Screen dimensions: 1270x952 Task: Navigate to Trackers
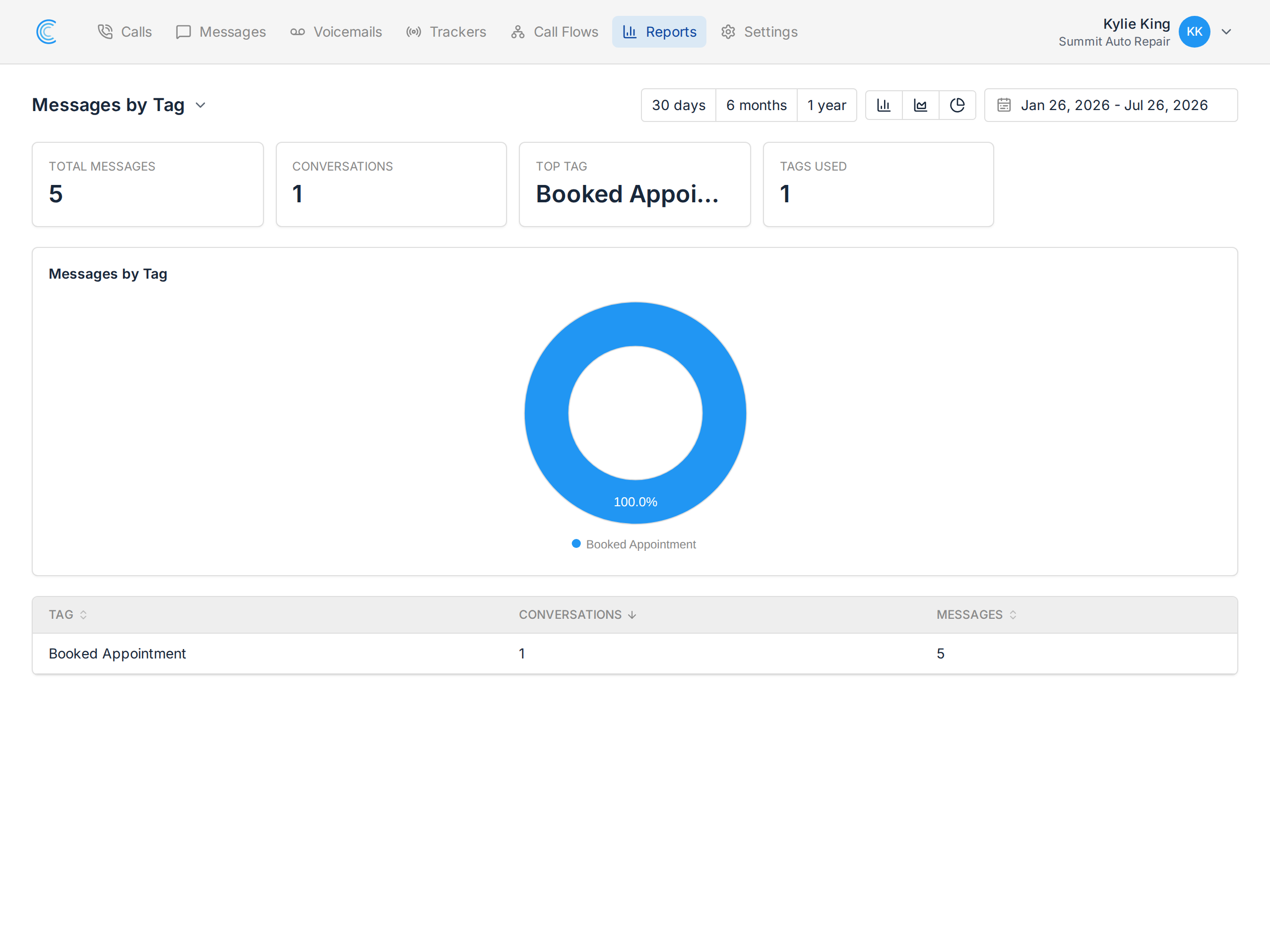446,32
